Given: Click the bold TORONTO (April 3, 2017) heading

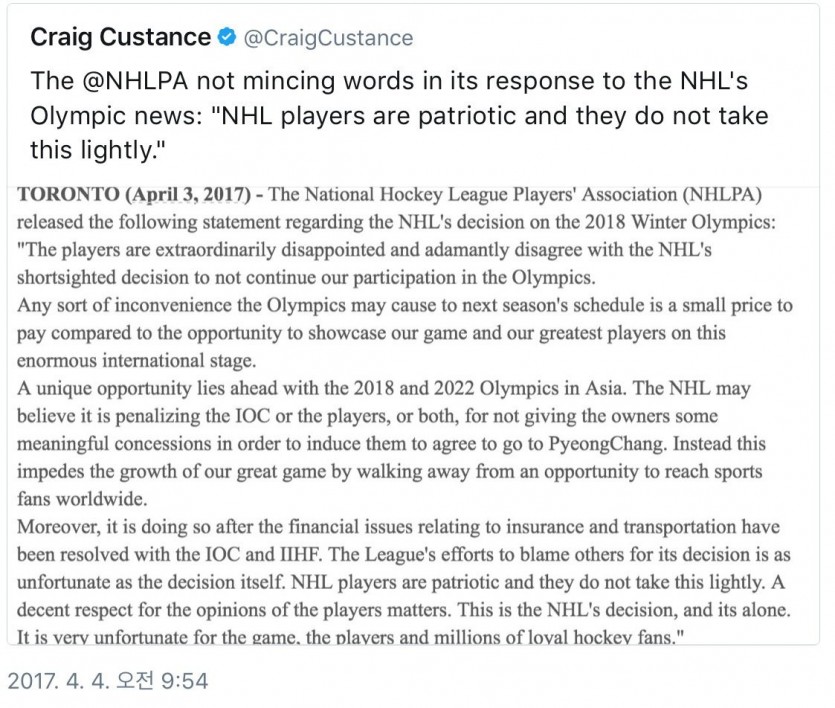Looking at the screenshot, I should point(134,194).
